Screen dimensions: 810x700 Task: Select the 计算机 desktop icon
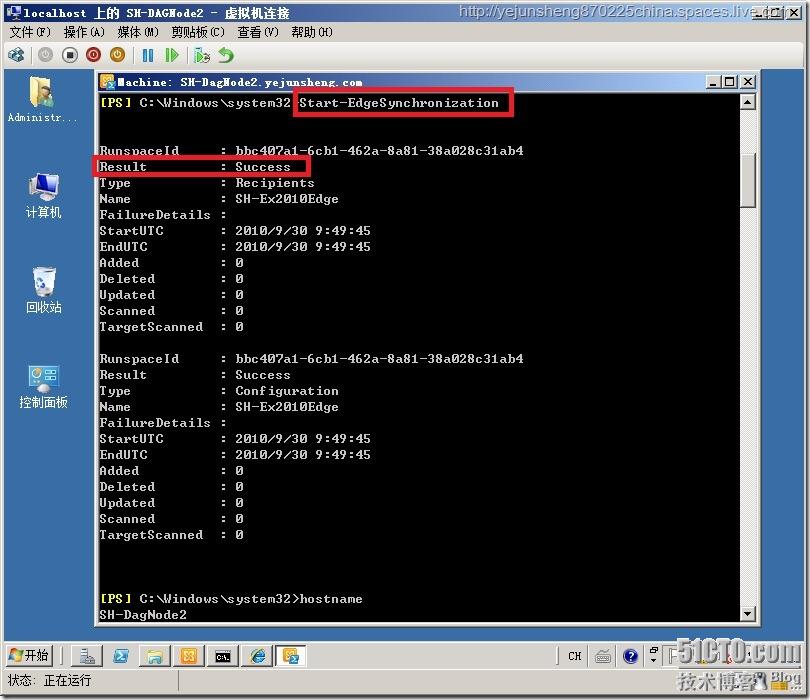pyautogui.click(x=43, y=196)
